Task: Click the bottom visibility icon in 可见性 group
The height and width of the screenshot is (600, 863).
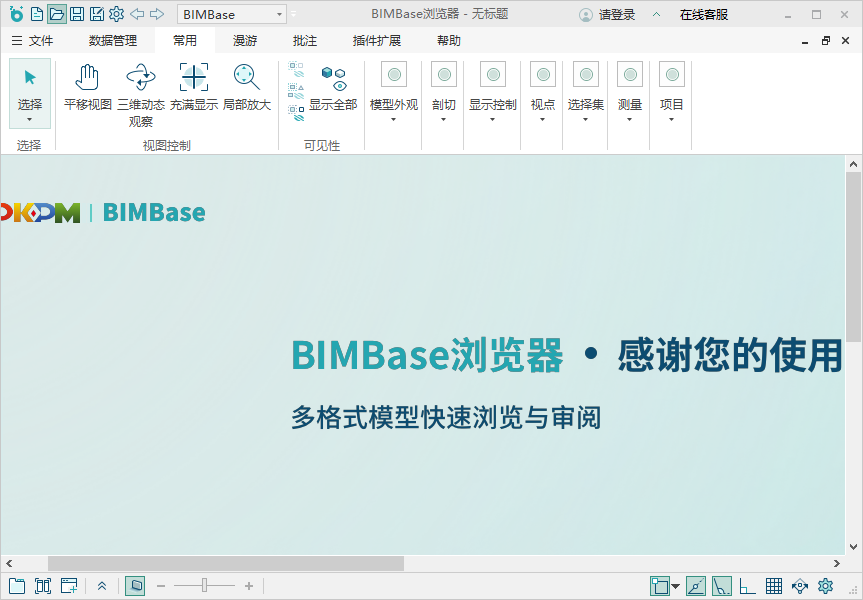Action: [x=296, y=113]
